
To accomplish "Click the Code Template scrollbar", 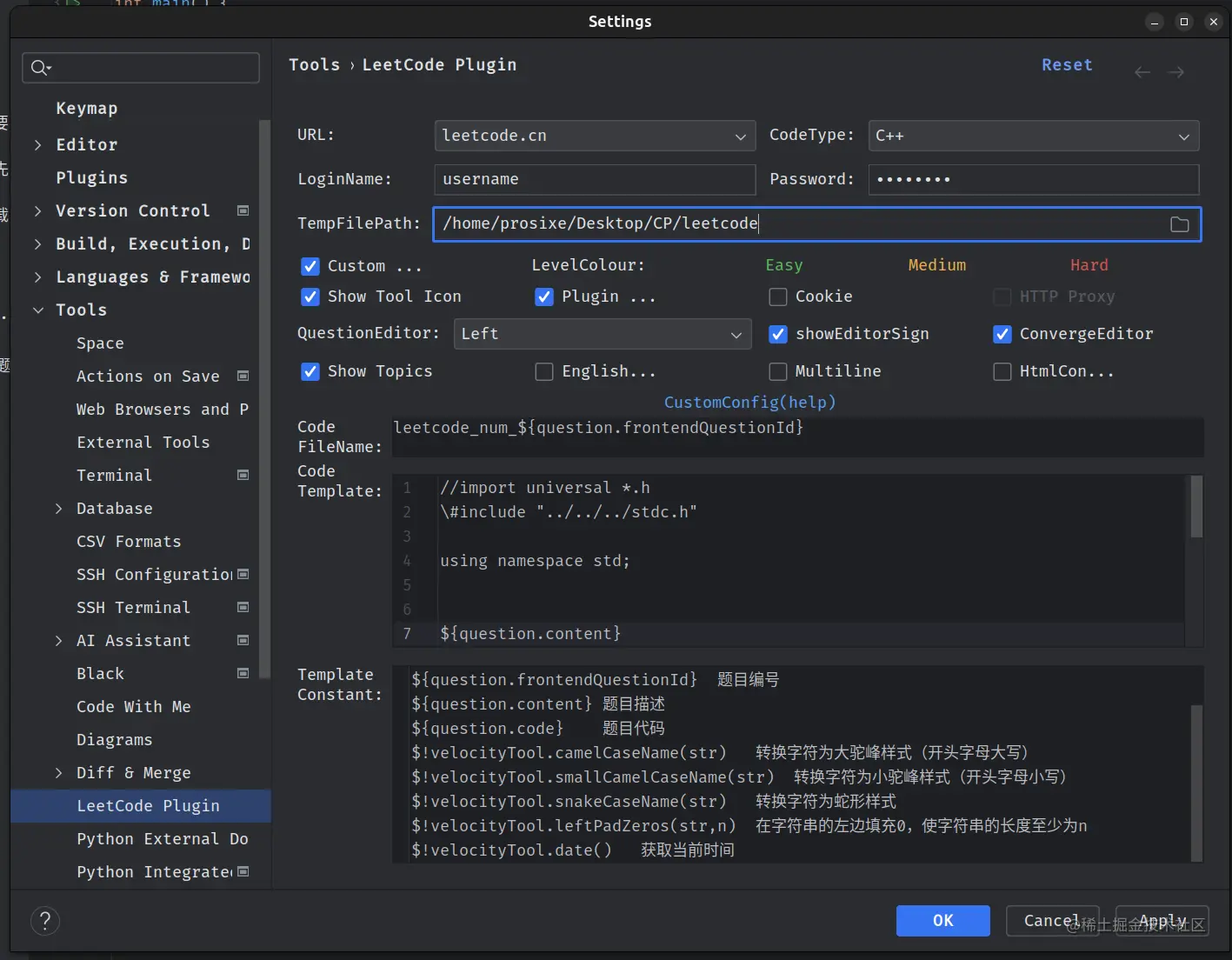I will 1196,507.
